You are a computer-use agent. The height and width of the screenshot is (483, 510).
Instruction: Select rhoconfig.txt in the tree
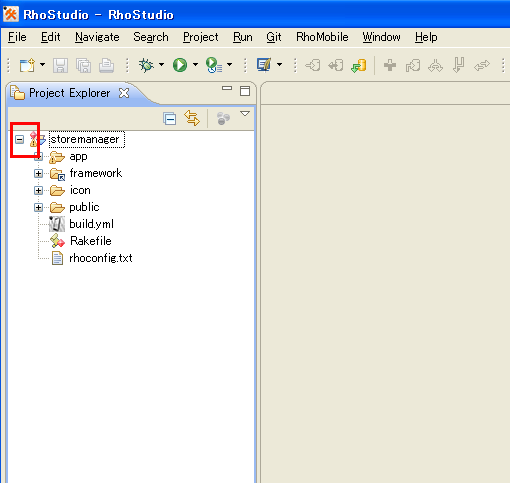[101, 258]
